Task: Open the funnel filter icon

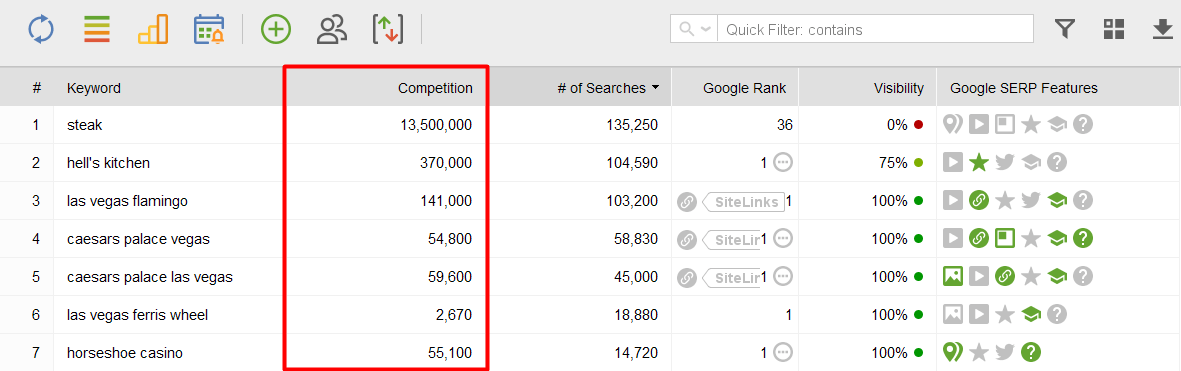Action: click(x=1064, y=30)
